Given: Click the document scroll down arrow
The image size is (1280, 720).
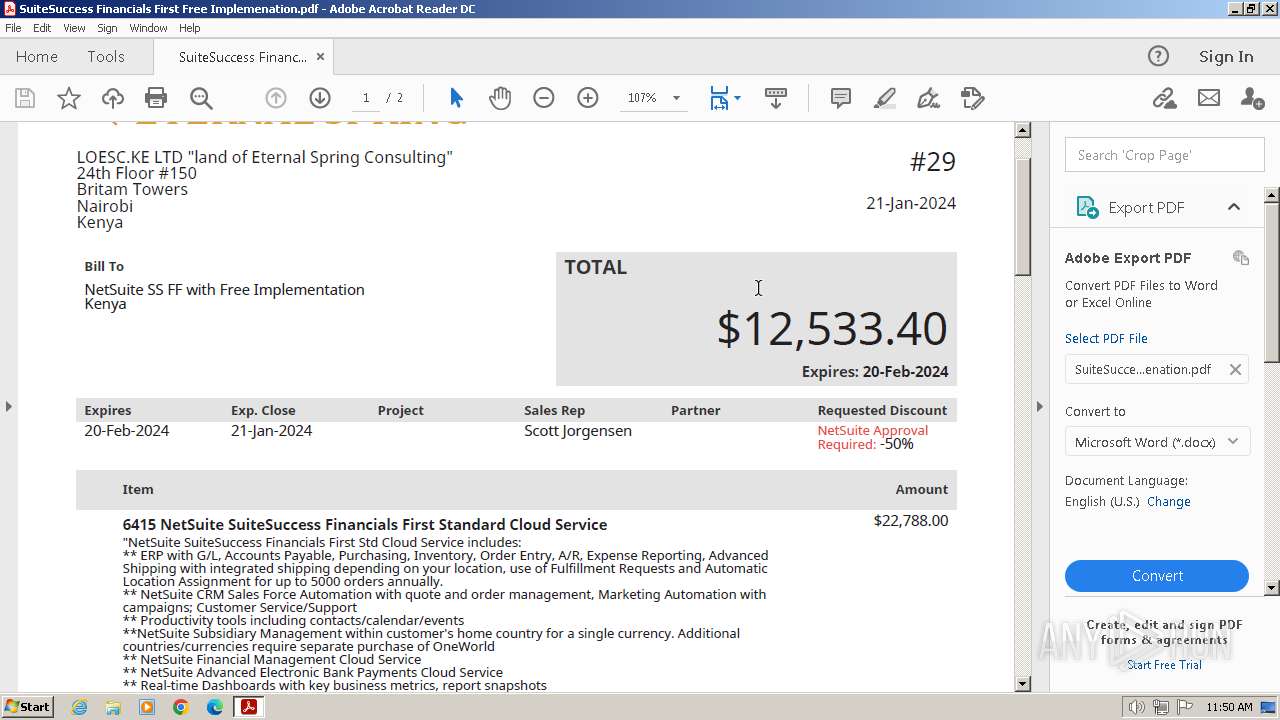Looking at the screenshot, I should 1023,684.
